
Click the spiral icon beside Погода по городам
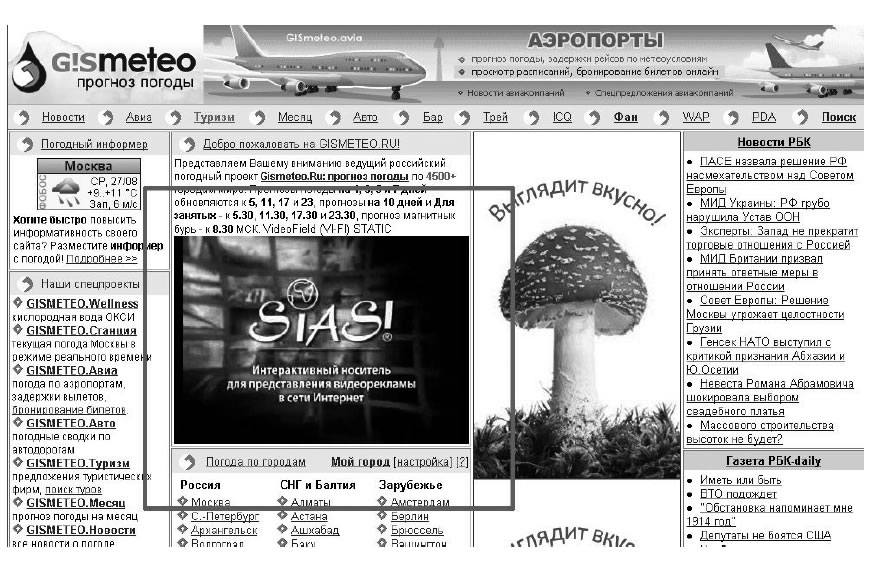[189, 462]
